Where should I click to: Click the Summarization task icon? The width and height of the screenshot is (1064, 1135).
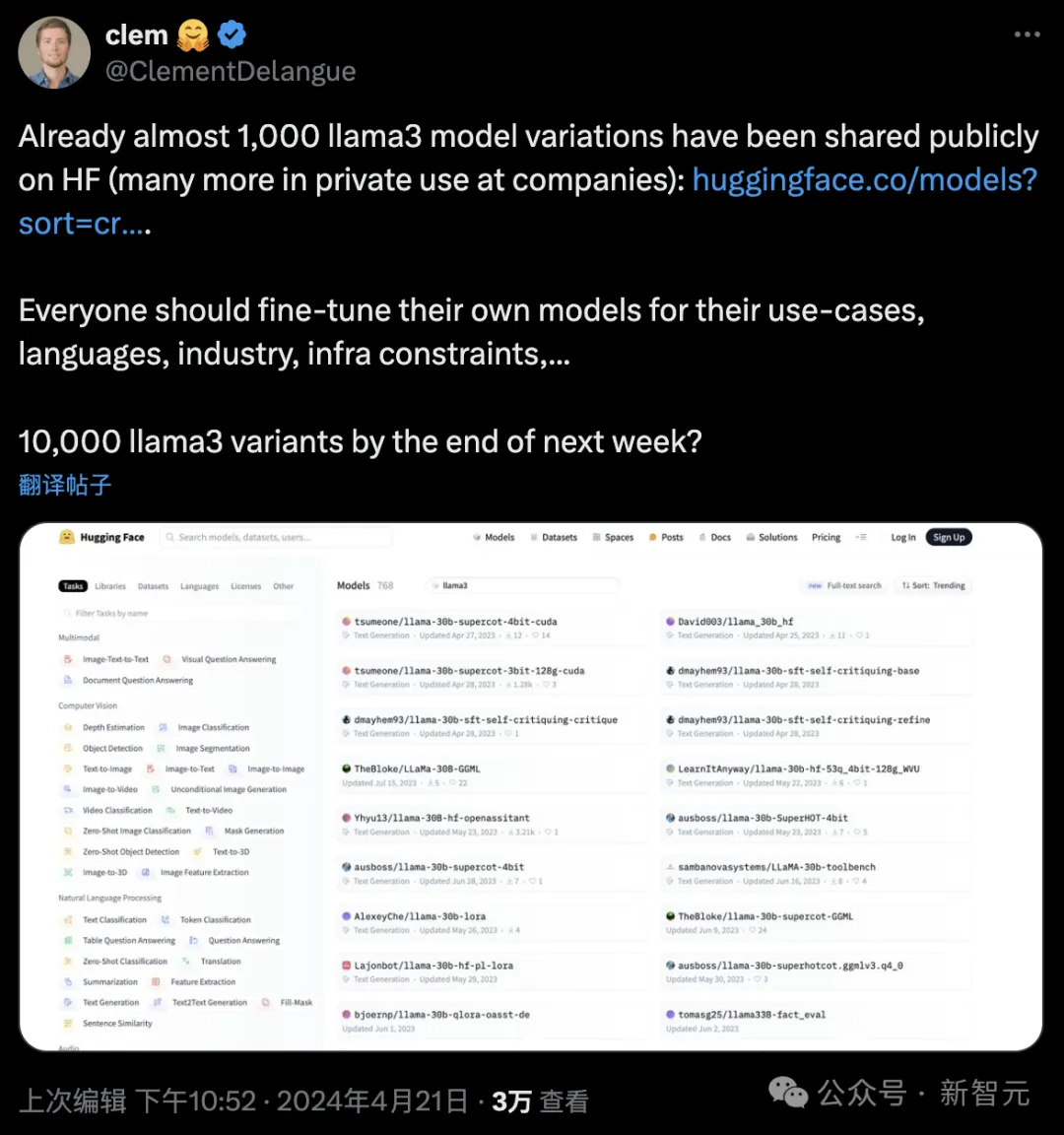[68, 981]
